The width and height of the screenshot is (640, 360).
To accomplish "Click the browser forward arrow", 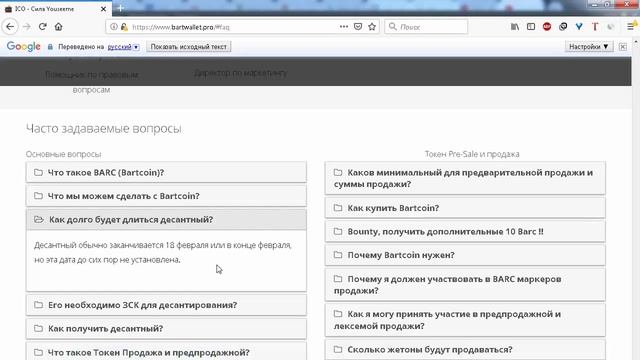I will [27, 27].
